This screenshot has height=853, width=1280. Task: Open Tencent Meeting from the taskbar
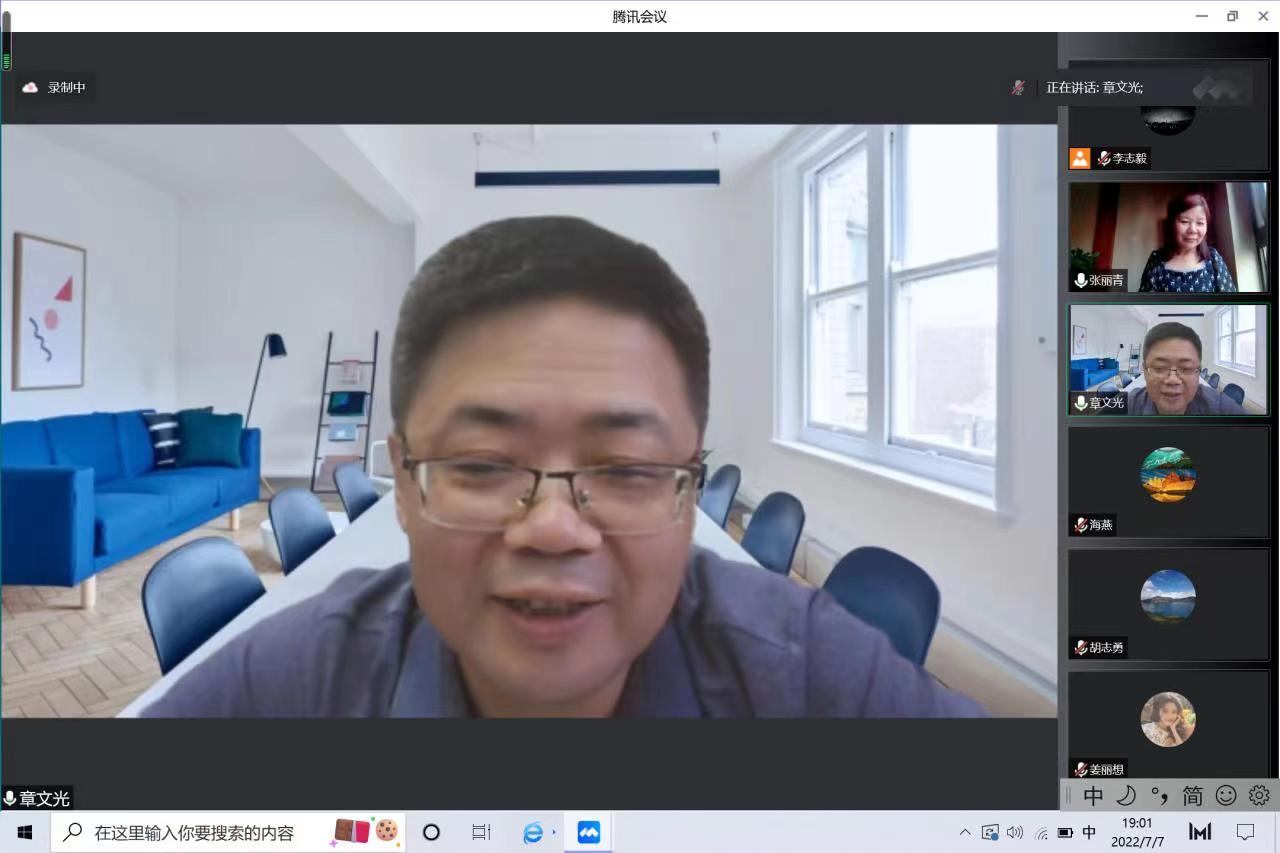click(x=589, y=832)
